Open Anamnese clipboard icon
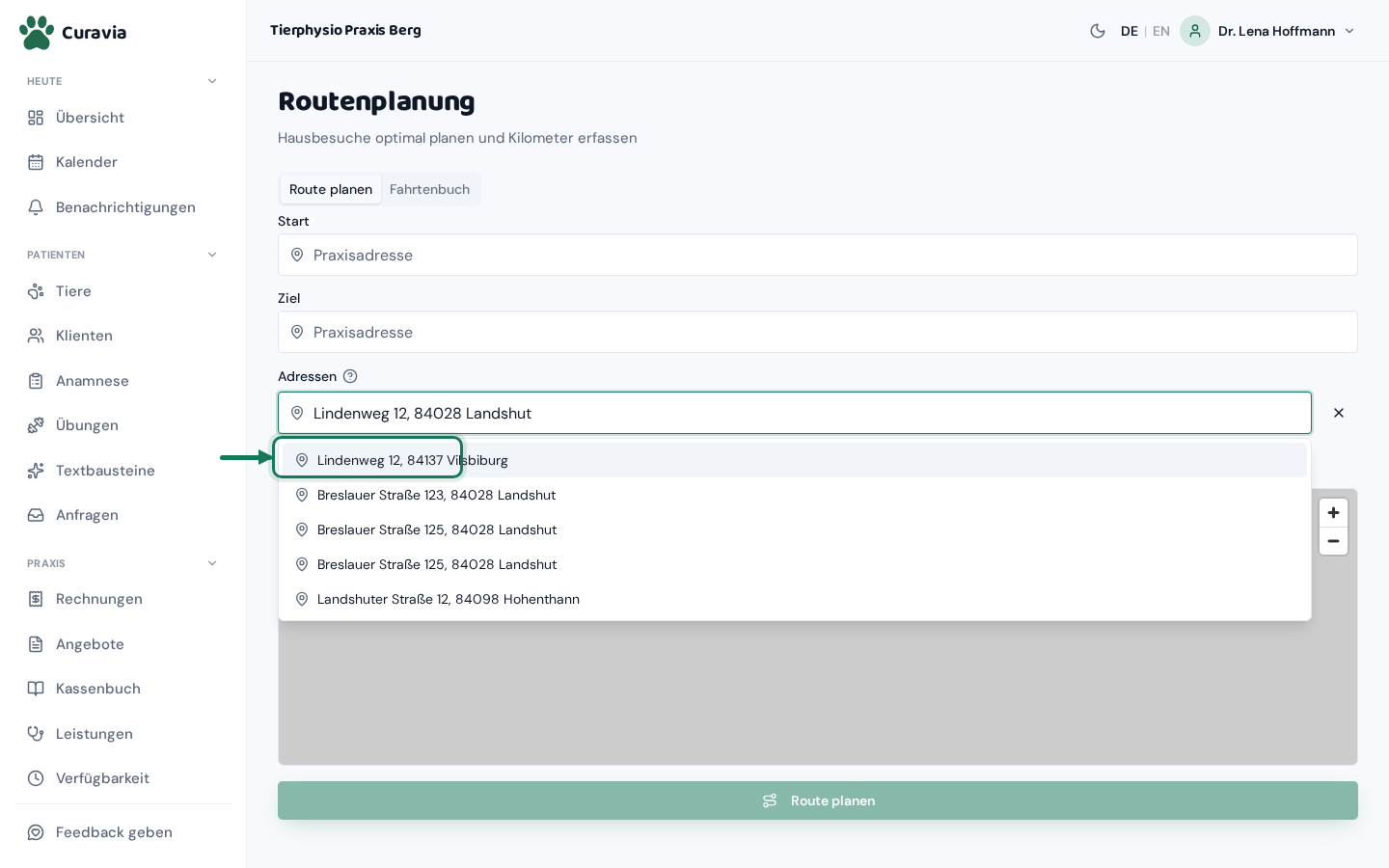The width and height of the screenshot is (1389, 868). click(x=36, y=381)
